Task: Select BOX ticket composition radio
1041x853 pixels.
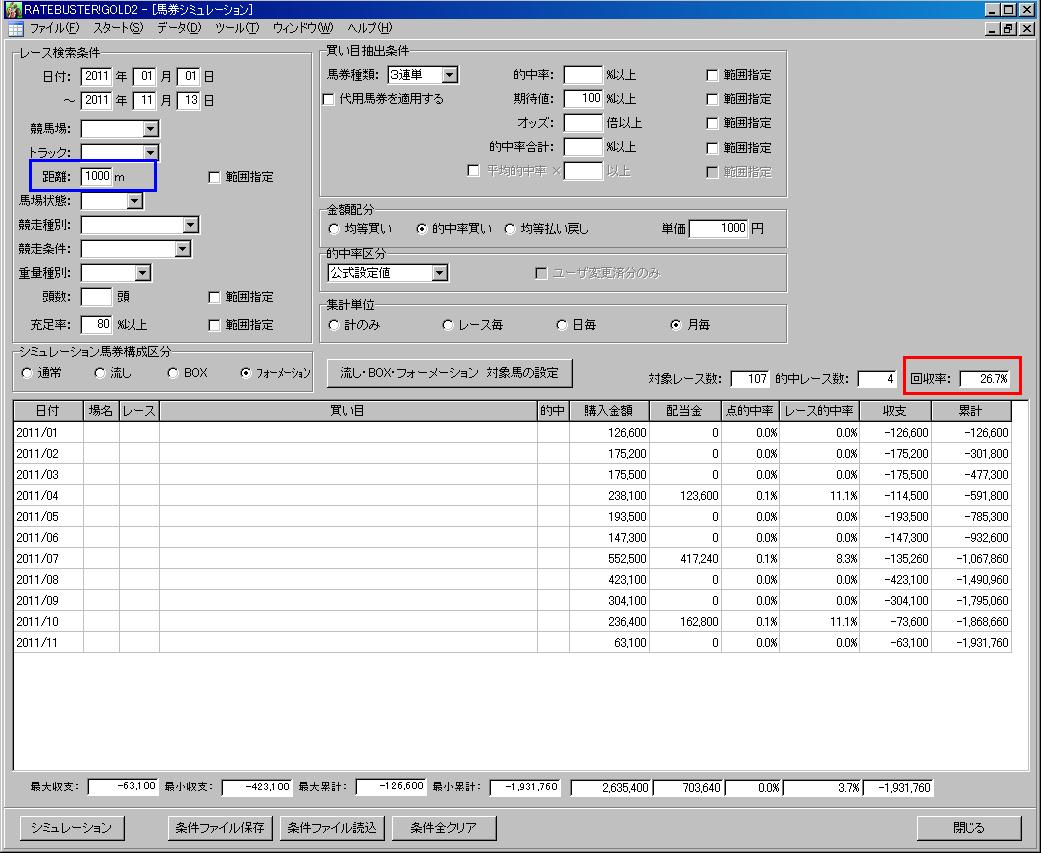Action: click(x=173, y=373)
